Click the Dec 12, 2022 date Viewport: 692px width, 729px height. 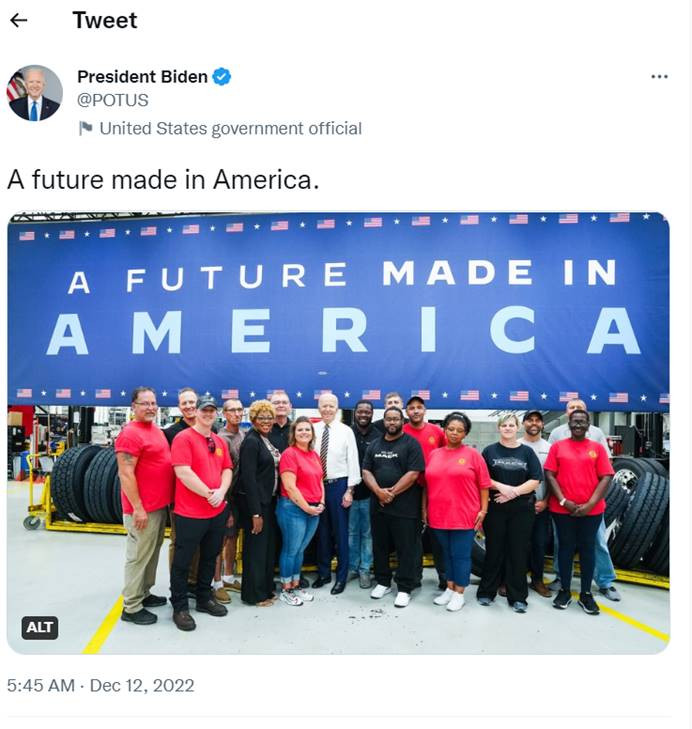[x=142, y=685]
